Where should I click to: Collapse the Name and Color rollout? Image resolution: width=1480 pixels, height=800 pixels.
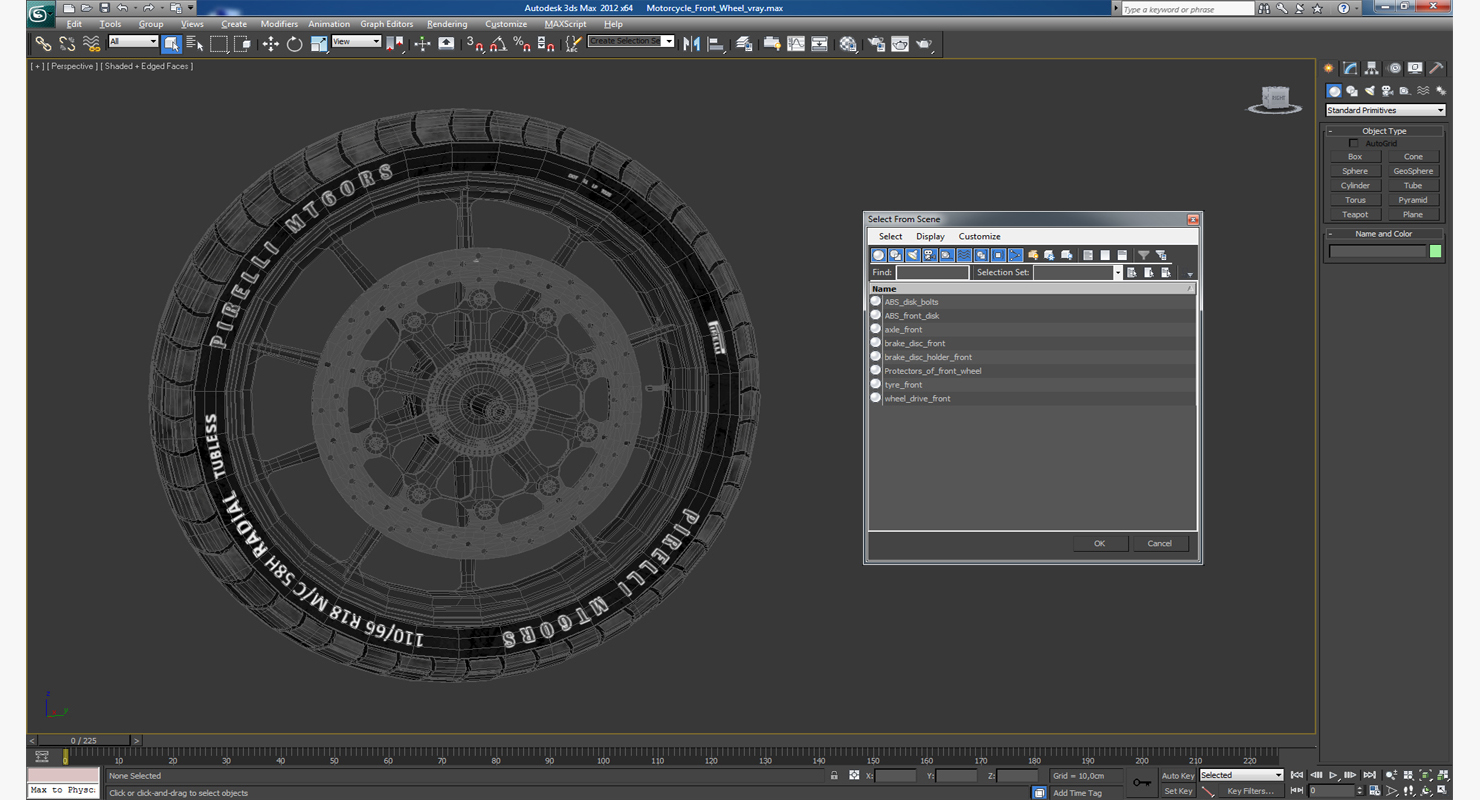(1385, 234)
